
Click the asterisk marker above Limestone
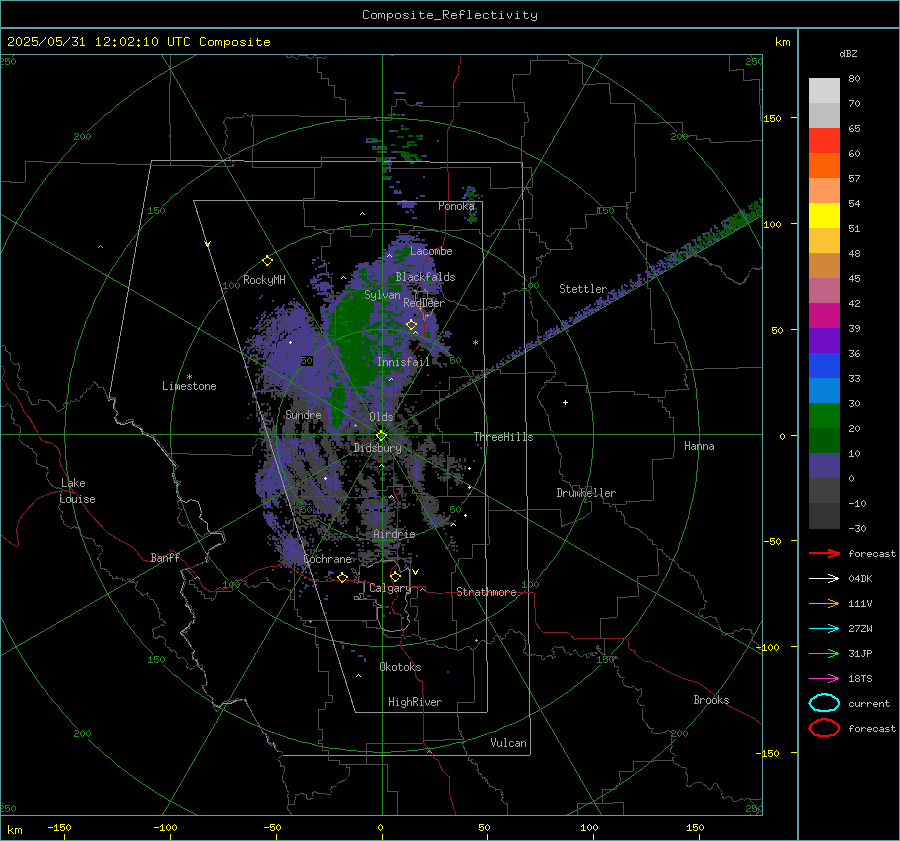pos(189,377)
